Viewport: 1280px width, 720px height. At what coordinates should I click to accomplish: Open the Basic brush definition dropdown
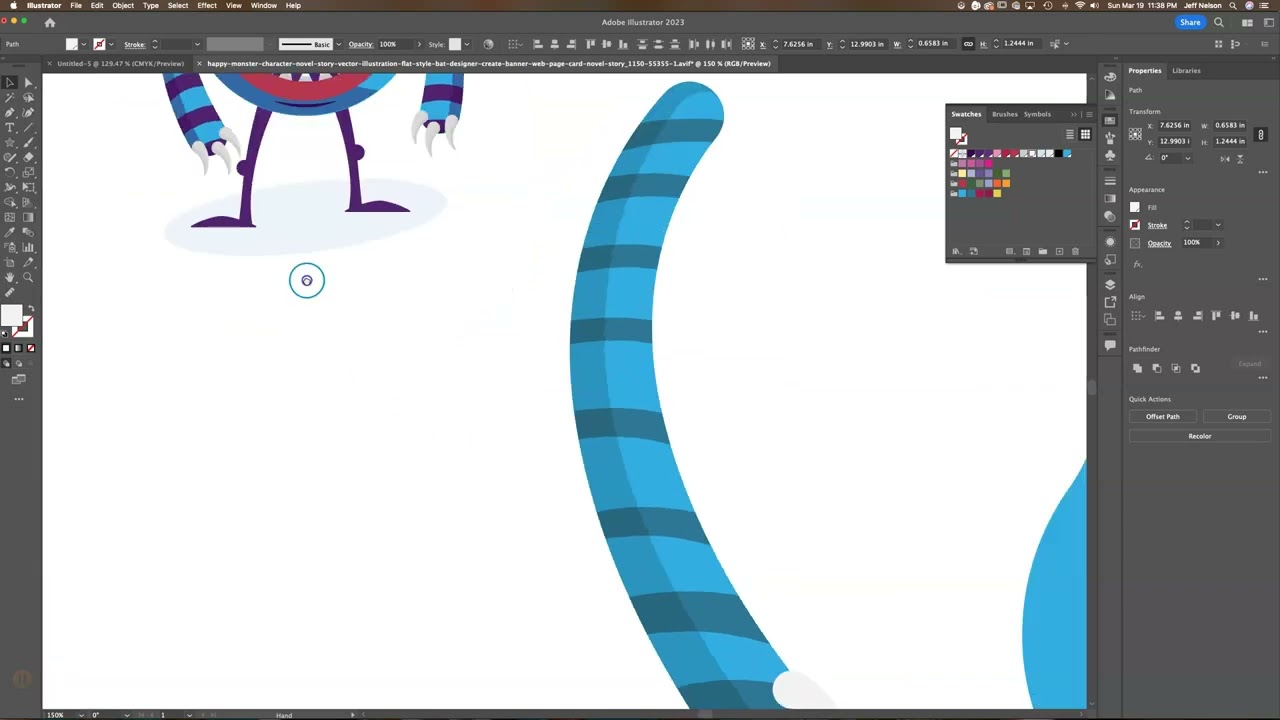point(338,44)
